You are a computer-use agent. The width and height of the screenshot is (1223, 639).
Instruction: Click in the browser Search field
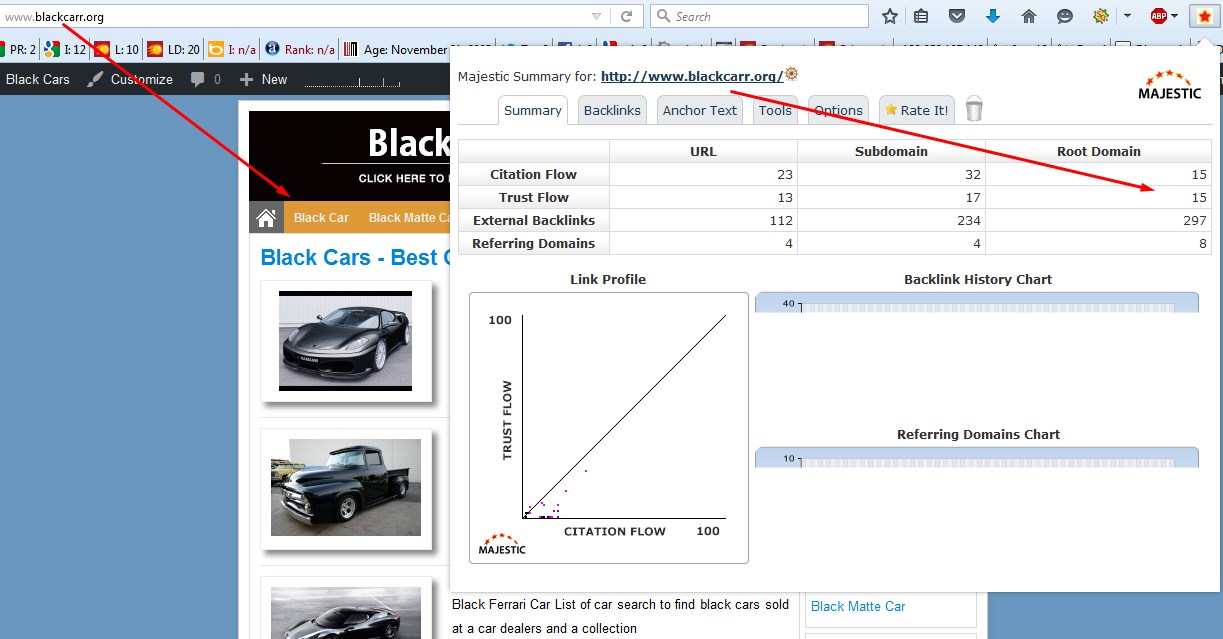point(760,16)
